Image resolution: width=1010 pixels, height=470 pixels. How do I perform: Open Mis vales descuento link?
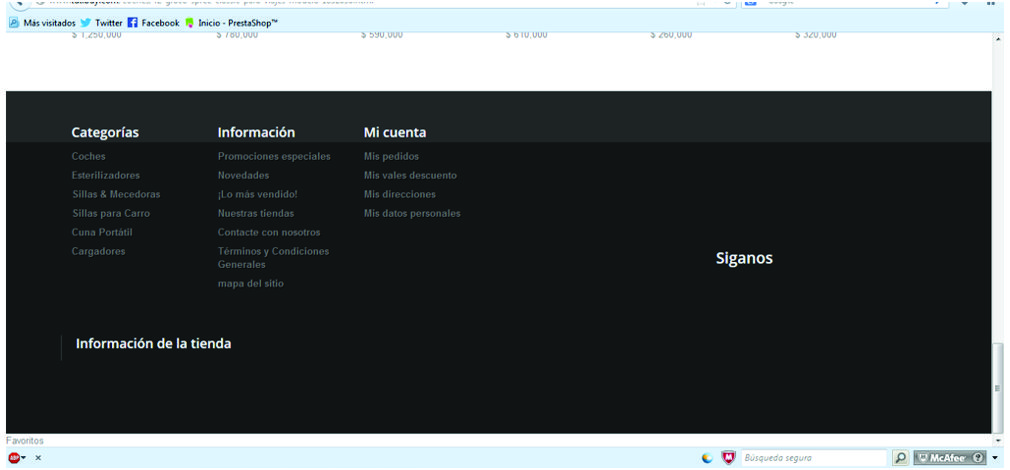(410, 175)
